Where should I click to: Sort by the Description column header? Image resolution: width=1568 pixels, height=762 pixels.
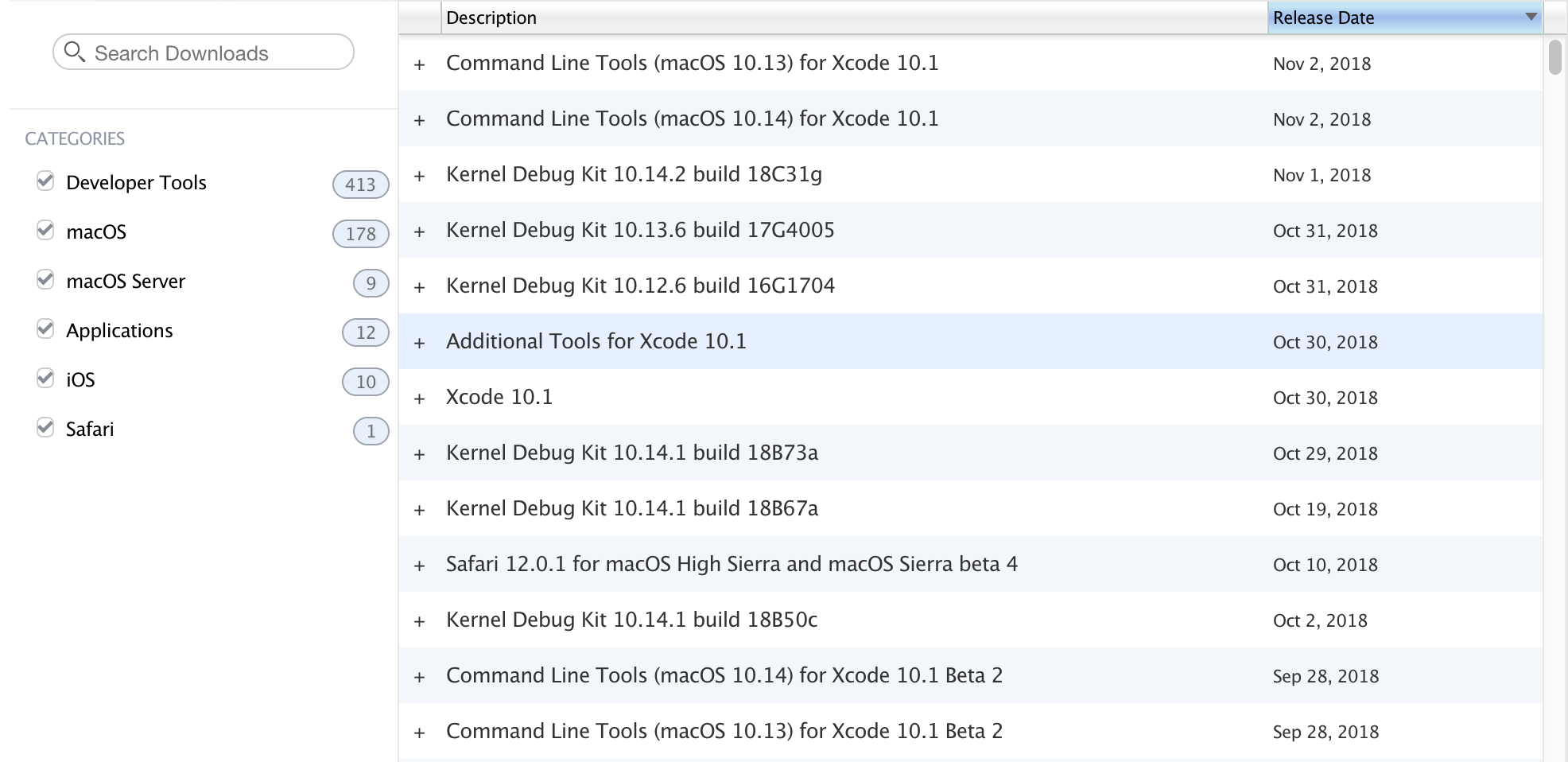click(854, 17)
